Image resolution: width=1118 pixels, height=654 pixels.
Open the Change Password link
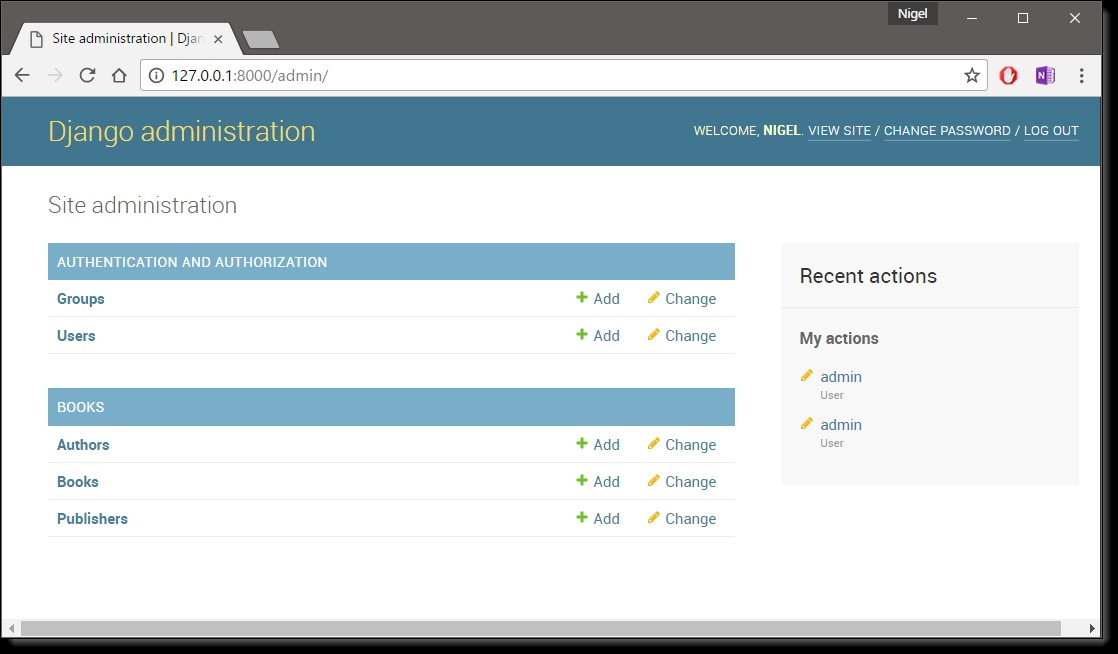[947, 131]
